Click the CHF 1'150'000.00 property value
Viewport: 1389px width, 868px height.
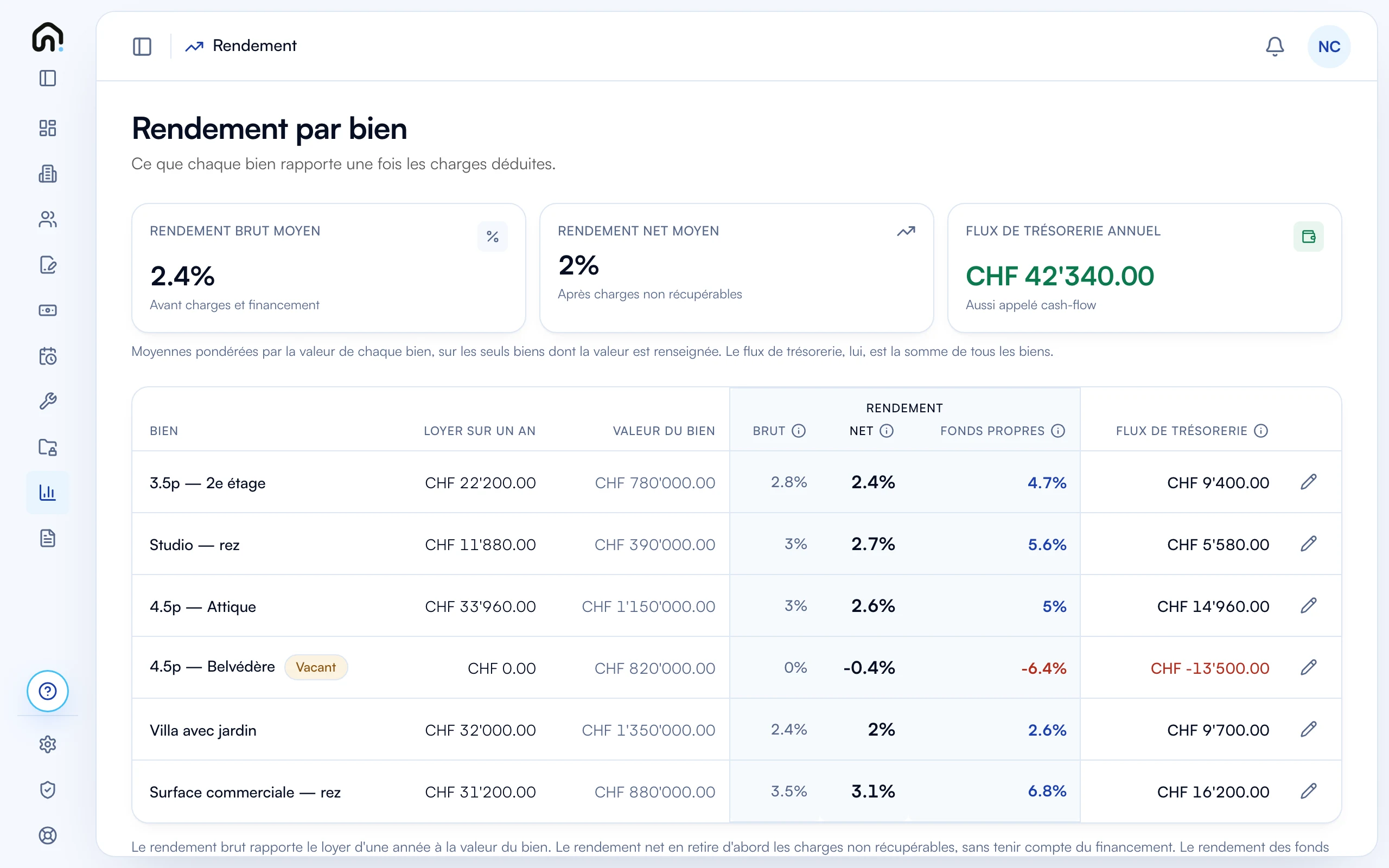pos(648,606)
